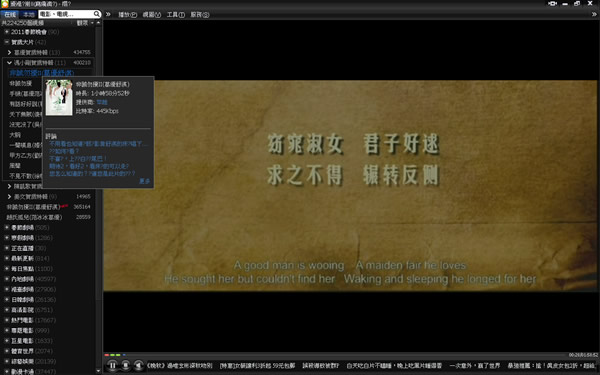Click the 更多 (more) link in the popup
The image size is (600, 375).
(x=144, y=181)
